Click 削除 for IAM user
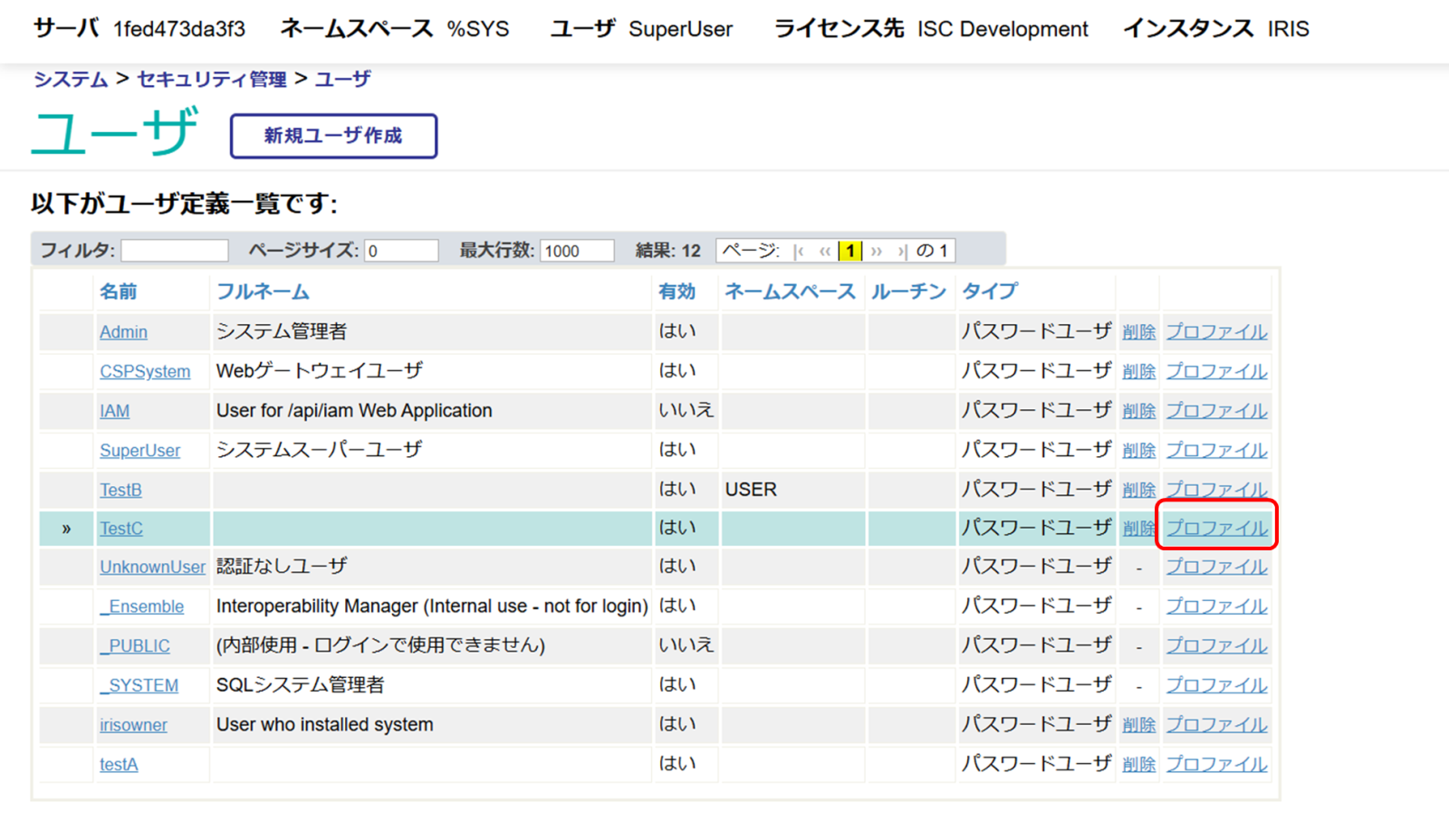This screenshot has height=840, width=1449. (x=1138, y=411)
